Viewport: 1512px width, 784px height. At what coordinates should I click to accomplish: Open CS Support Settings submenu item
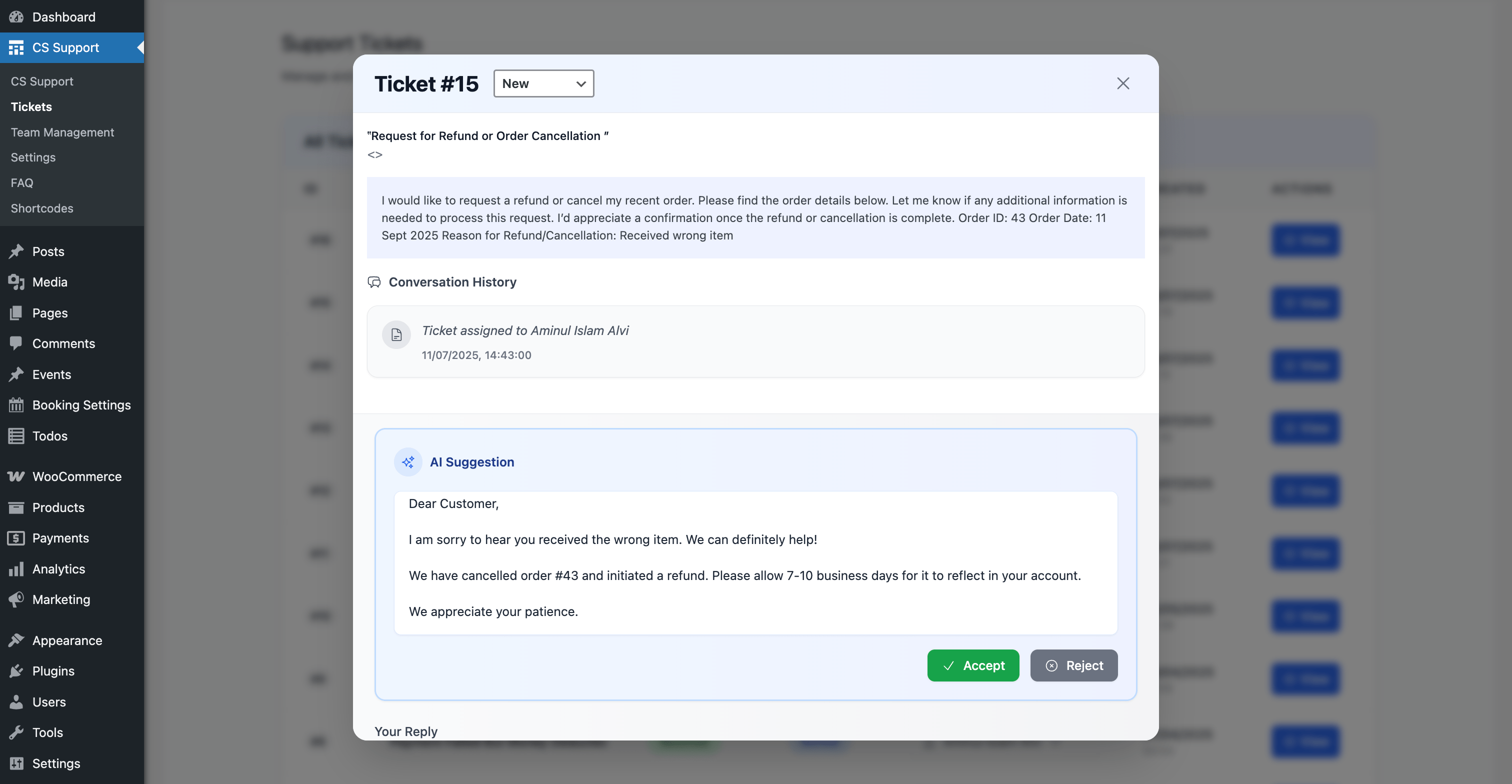click(33, 157)
